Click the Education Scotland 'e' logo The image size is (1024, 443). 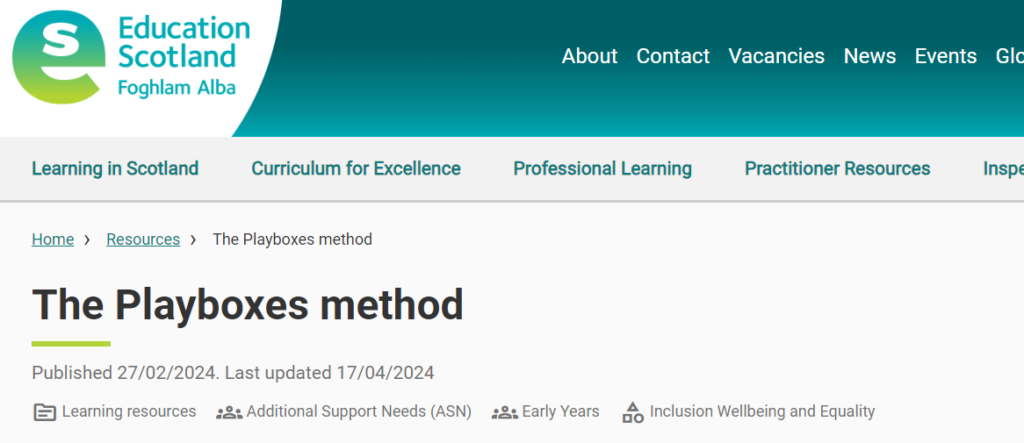pyautogui.click(x=59, y=57)
